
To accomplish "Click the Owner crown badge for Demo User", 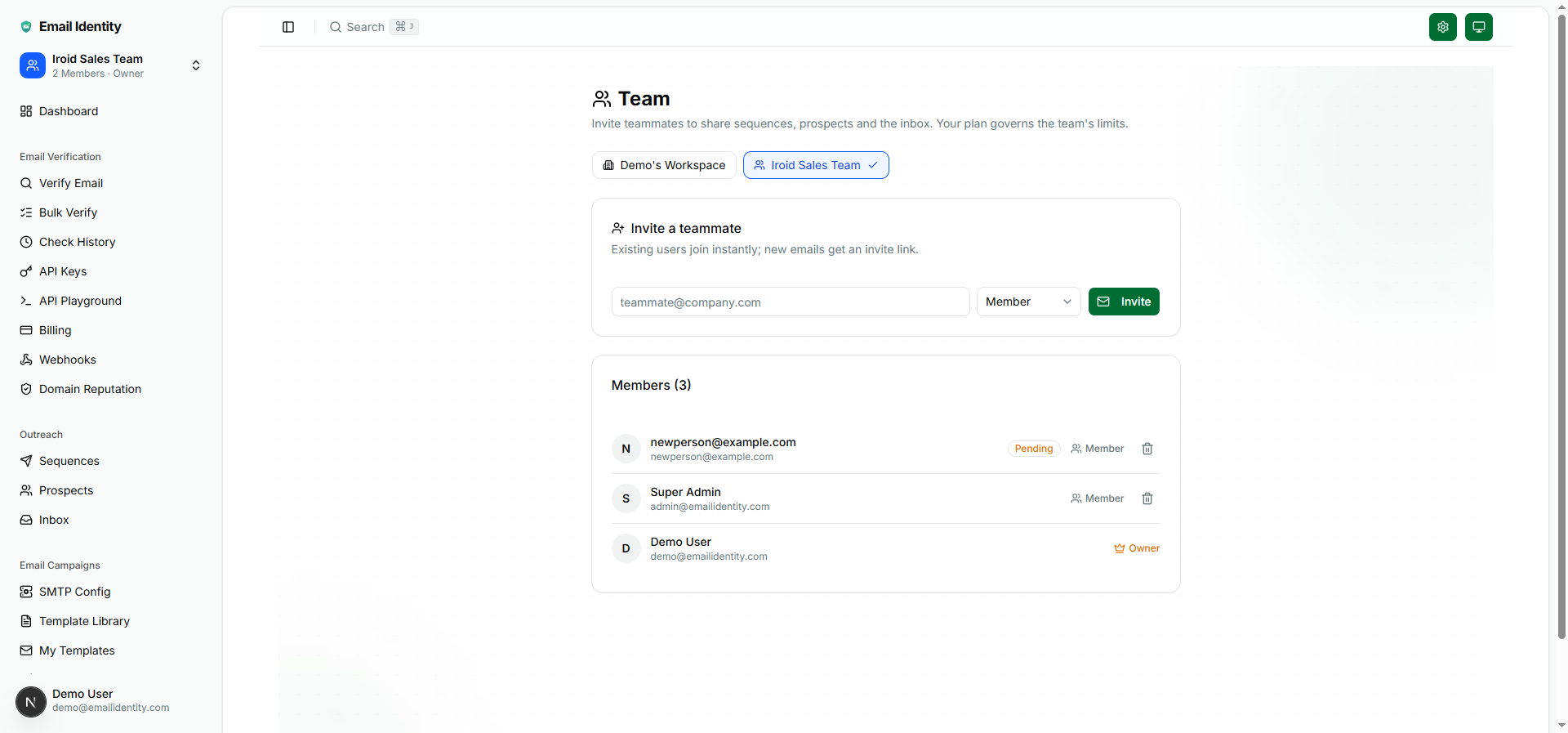I will coord(1137,548).
